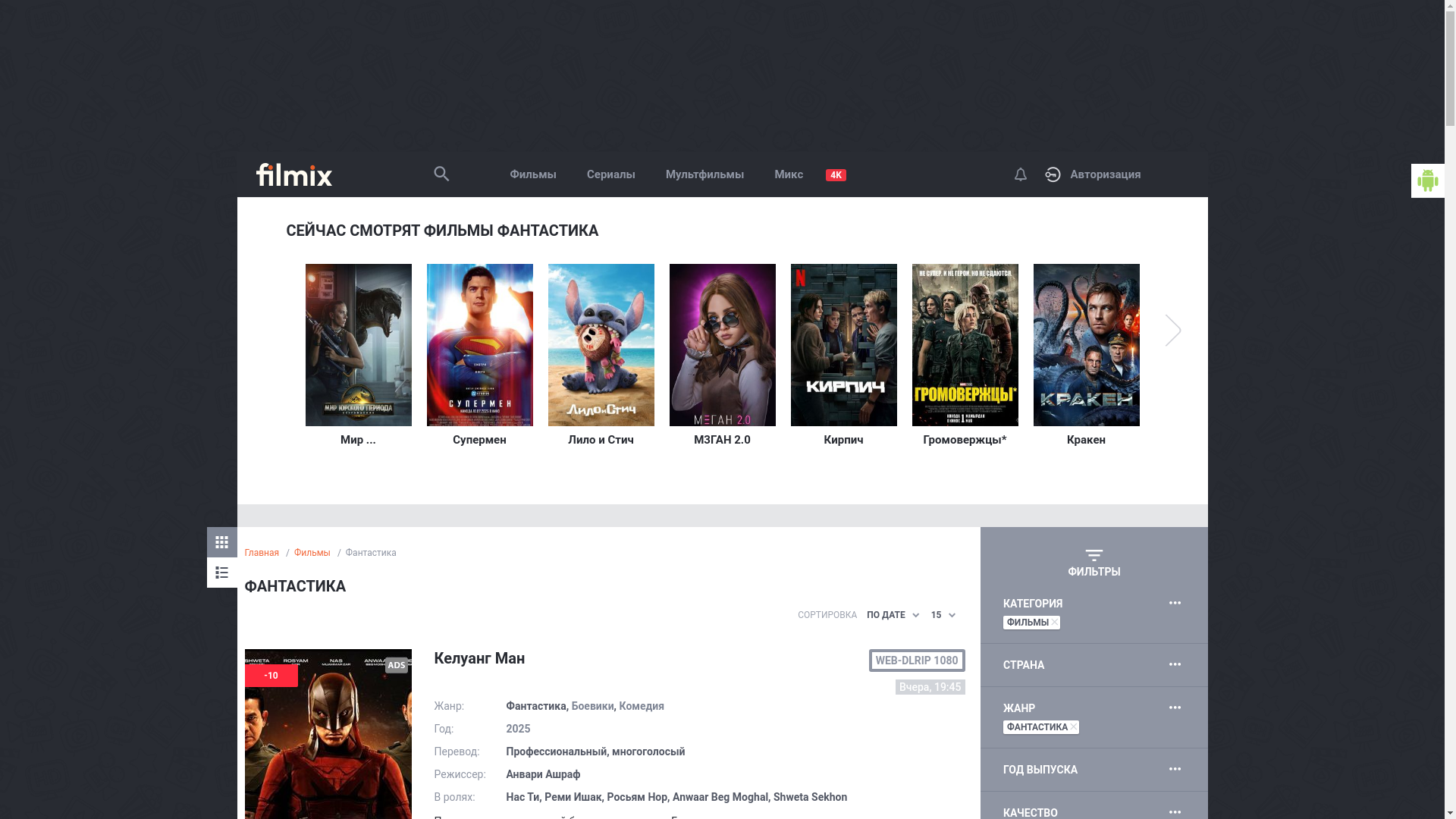Screen dimensions: 1456x819
Task: Expand КАЧЕСТВО filter options dots
Action: click(x=1175, y=811)
